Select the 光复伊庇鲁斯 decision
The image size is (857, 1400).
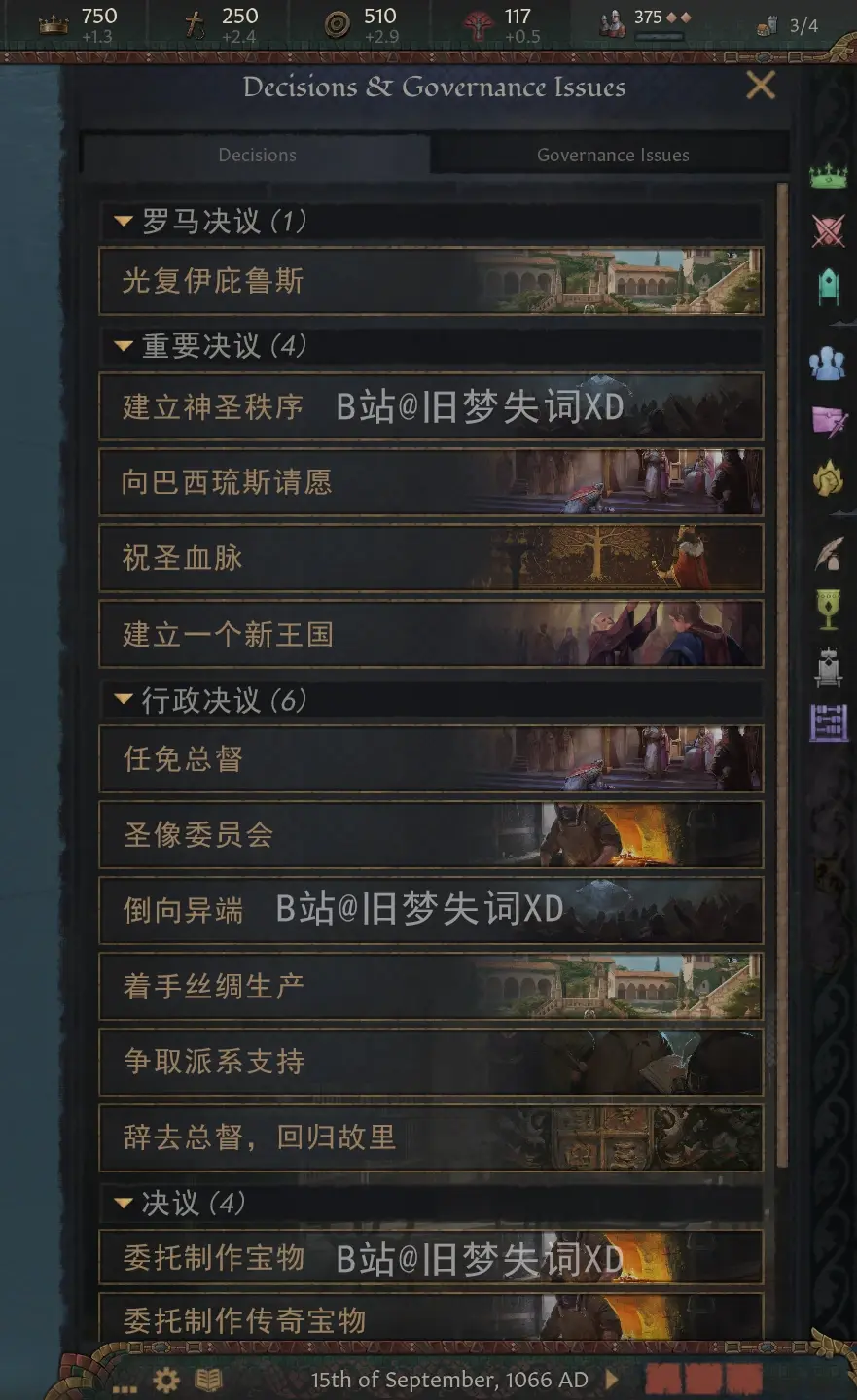[x=431, y=281]
